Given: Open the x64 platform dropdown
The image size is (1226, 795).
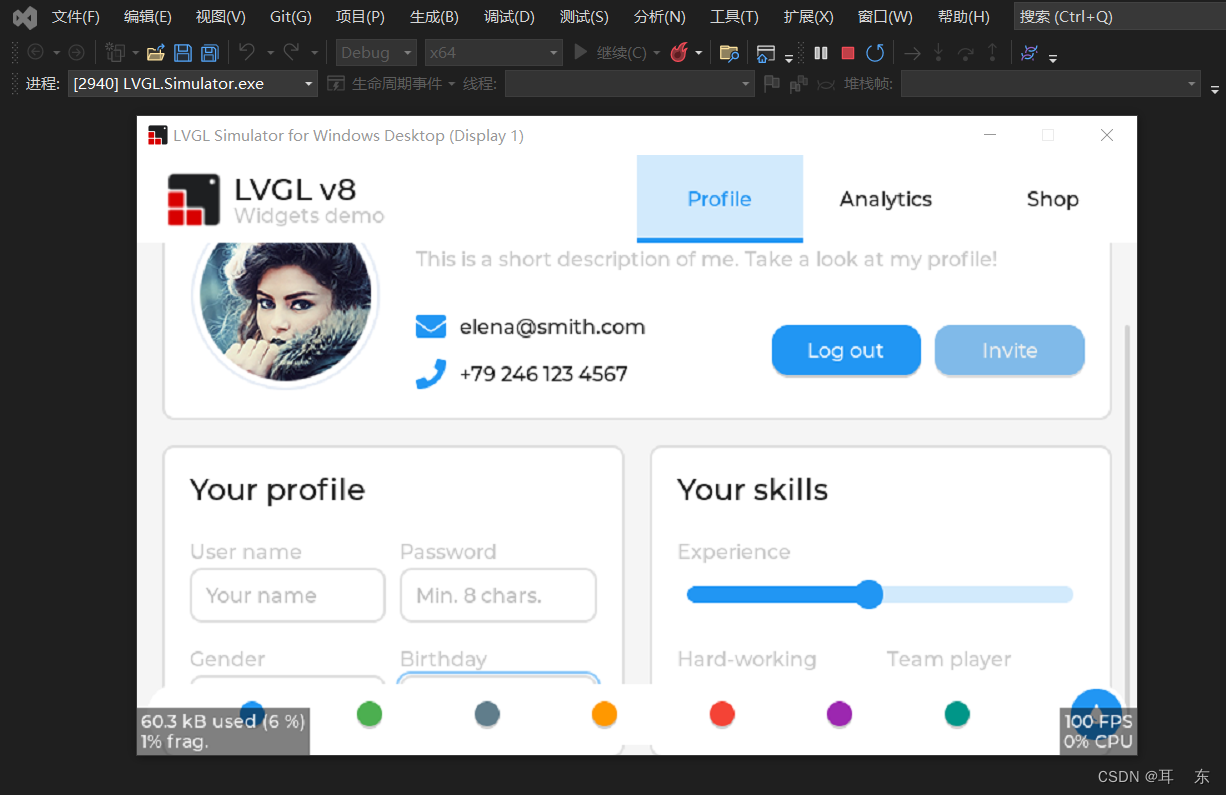Looking at the screenshot, I should point(493,52).
